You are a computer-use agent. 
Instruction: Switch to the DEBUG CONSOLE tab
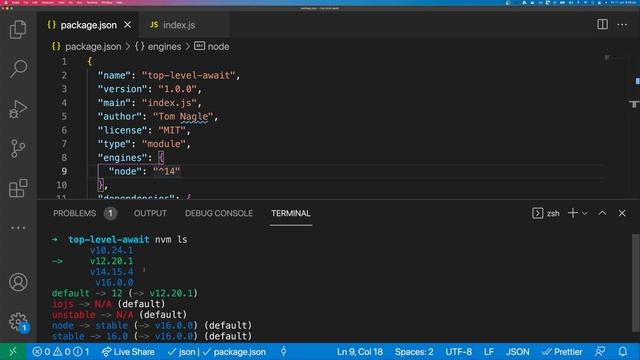click(x=219, y=213)
